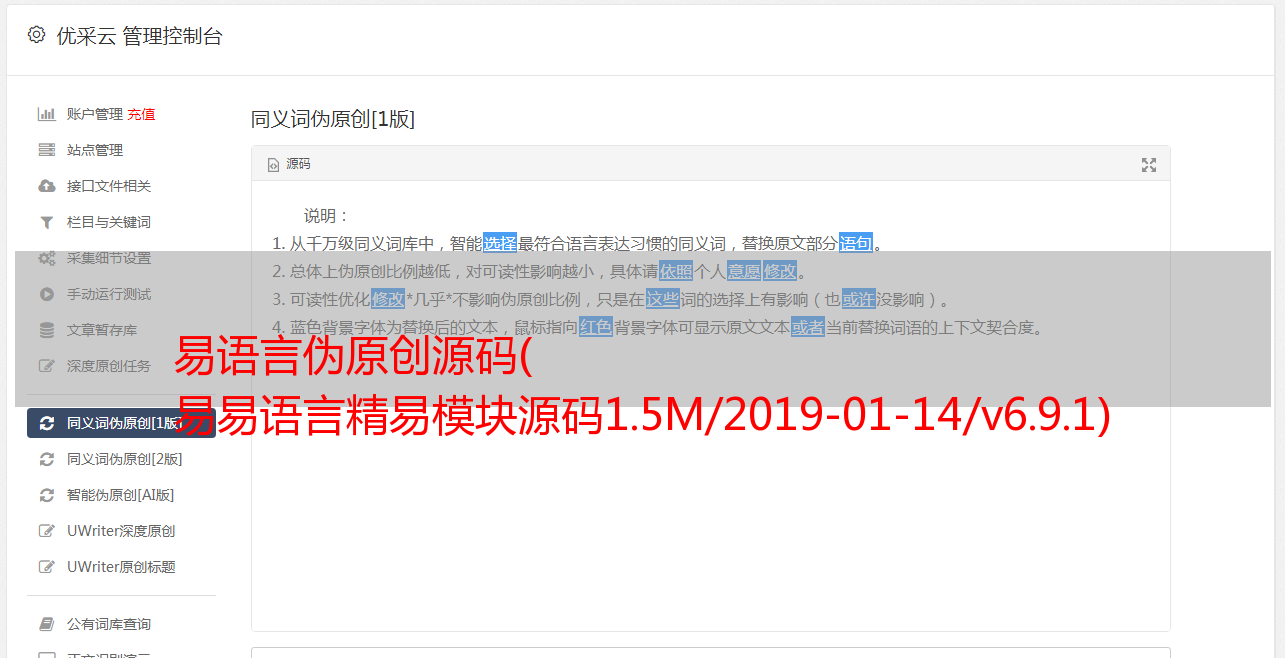Viewport: 1285px width, 658px height.
Task: Open 账户管理 bar chart icon
Action: (46, 114)
